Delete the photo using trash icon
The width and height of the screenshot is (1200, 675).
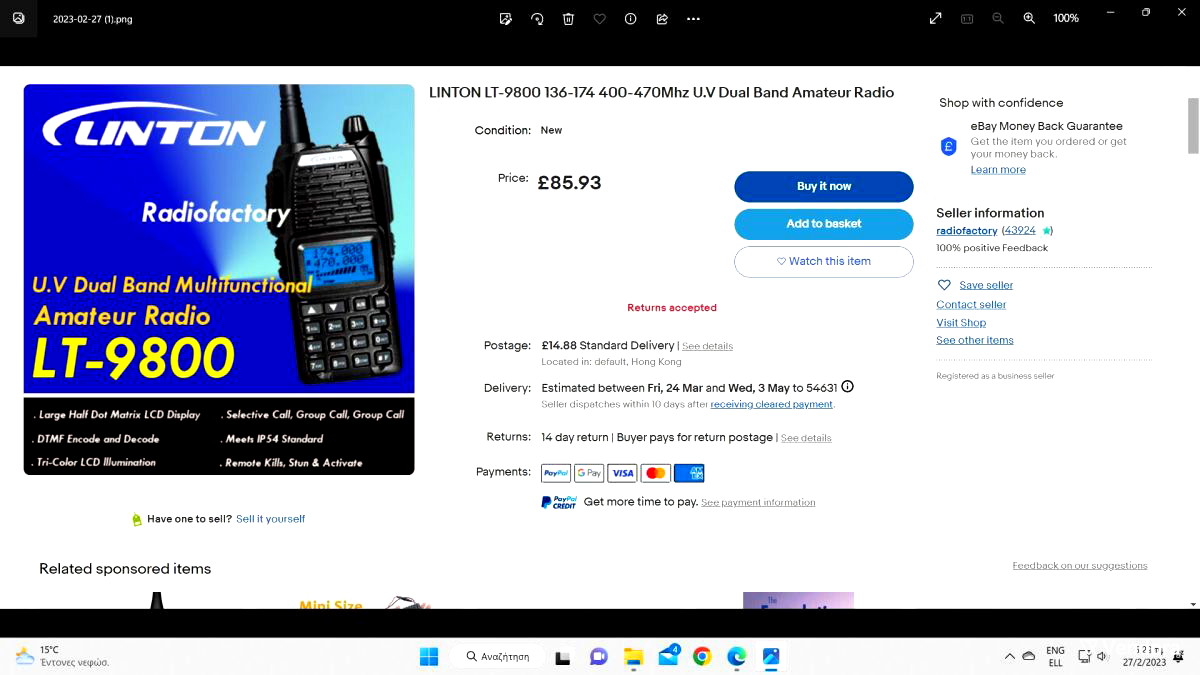[x=568, y=18]
